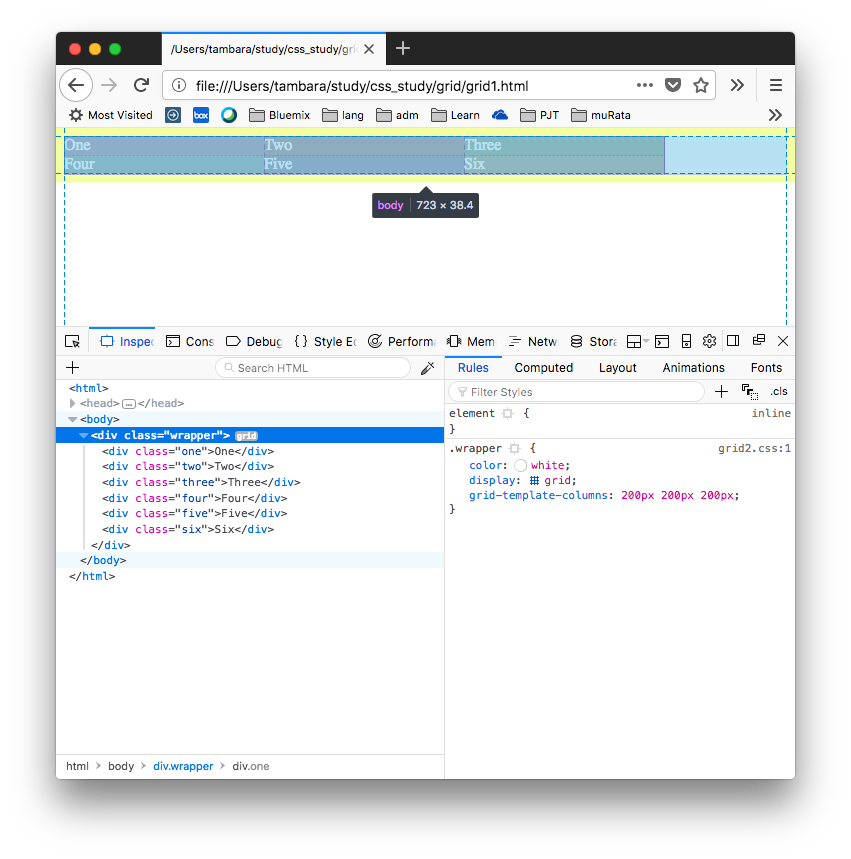Viewport: 851px width, 859px height.
Task: Toggle responsive design mode
Action: pyautogui.click(x=686, y=341)
